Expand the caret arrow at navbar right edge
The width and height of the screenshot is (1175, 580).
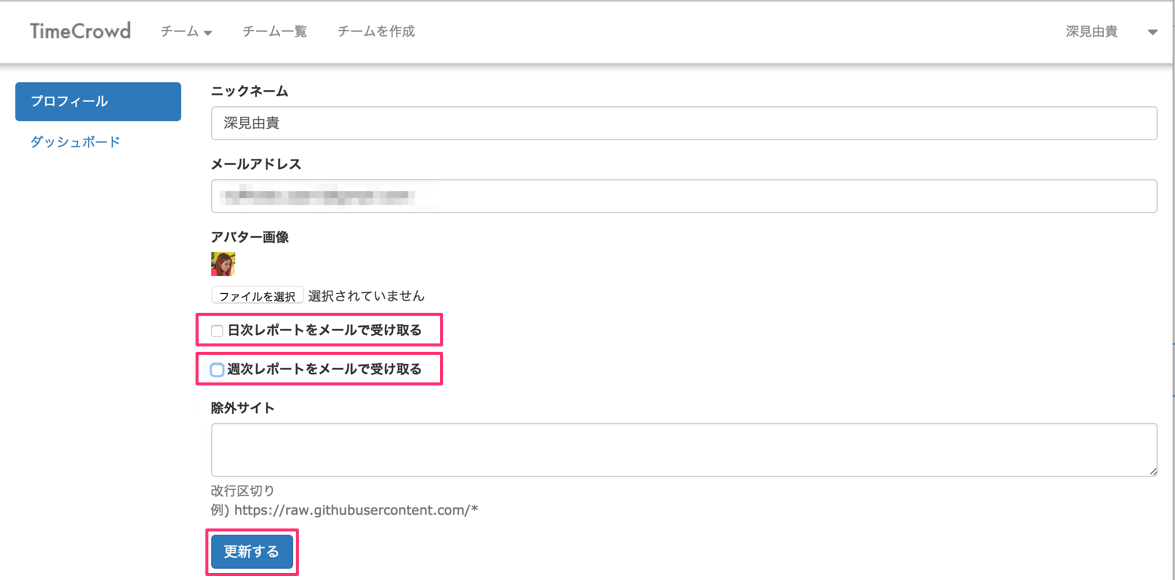coord(1152,32)
